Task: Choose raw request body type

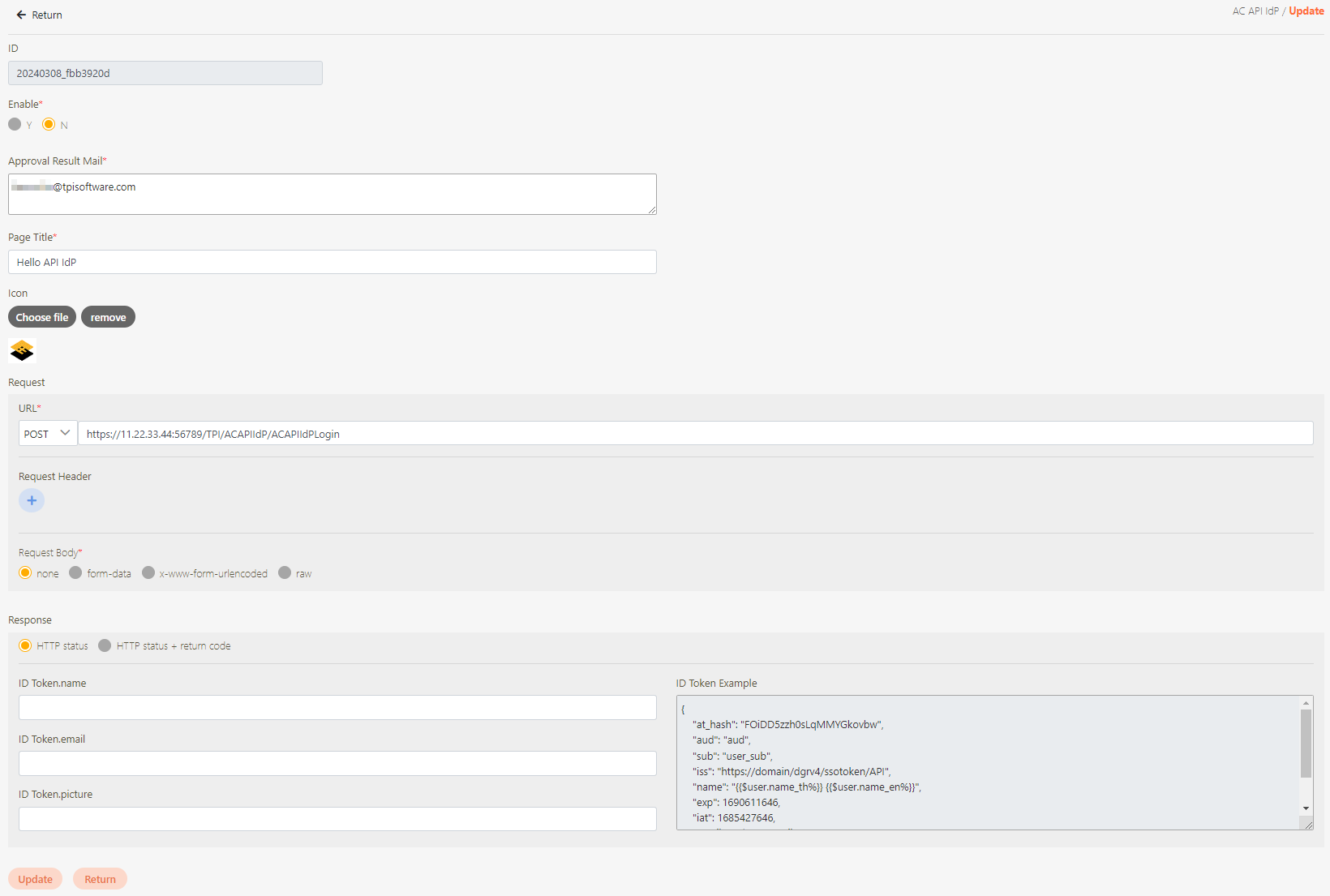Action: tap(285, 572)
